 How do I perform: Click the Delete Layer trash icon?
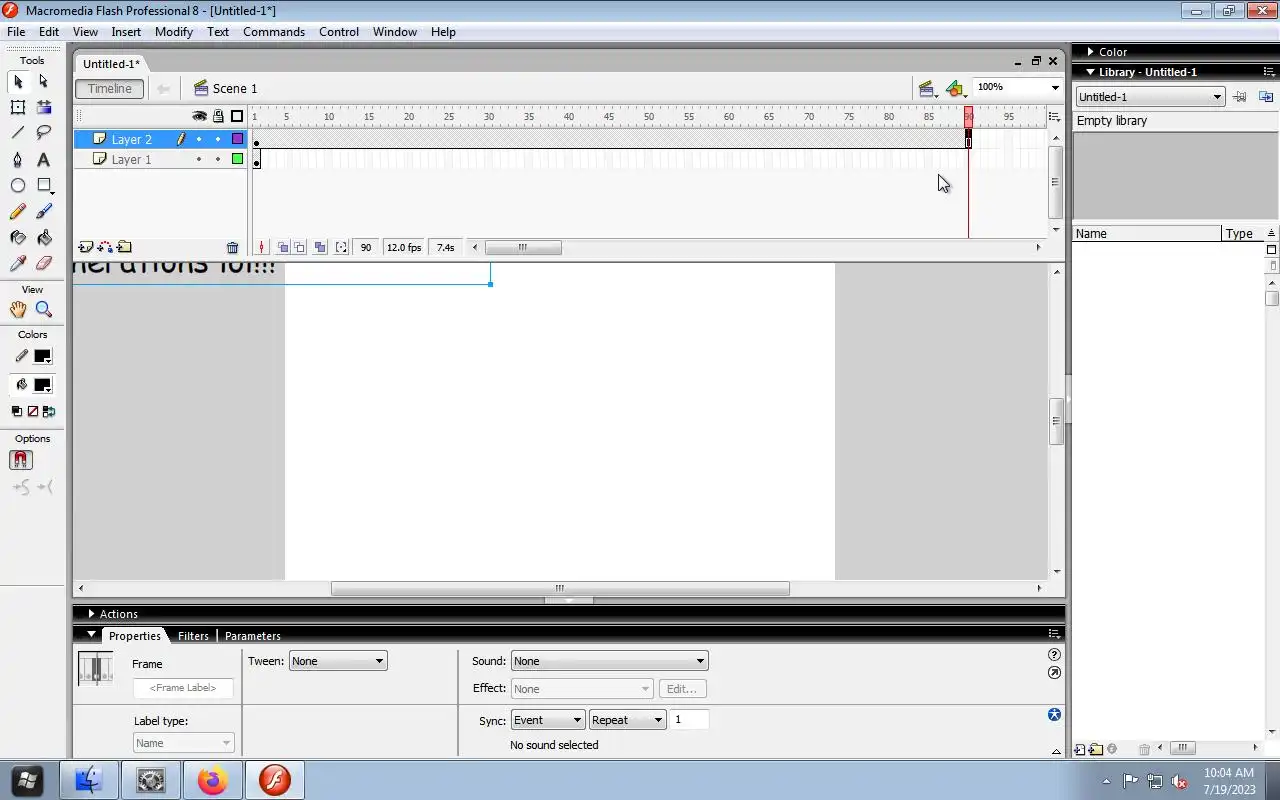pos(233,248)
